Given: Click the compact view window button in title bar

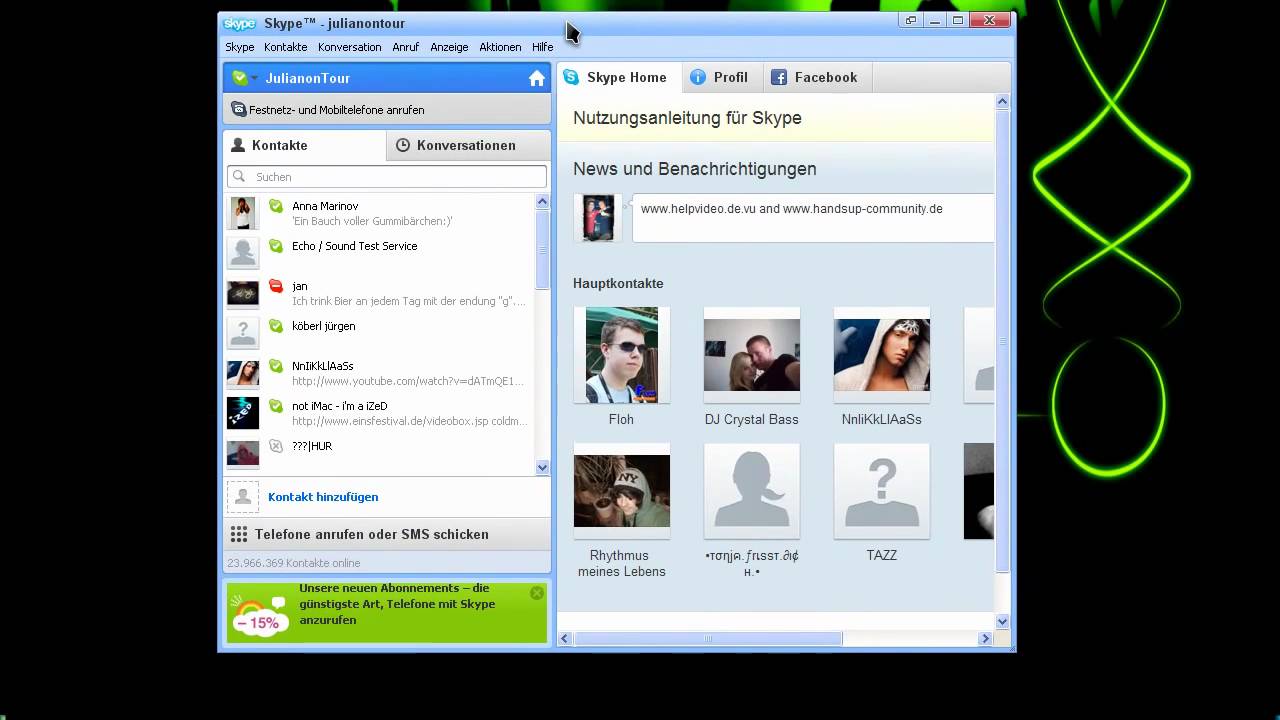Looking at the screenshot, I should click(911, 20).
